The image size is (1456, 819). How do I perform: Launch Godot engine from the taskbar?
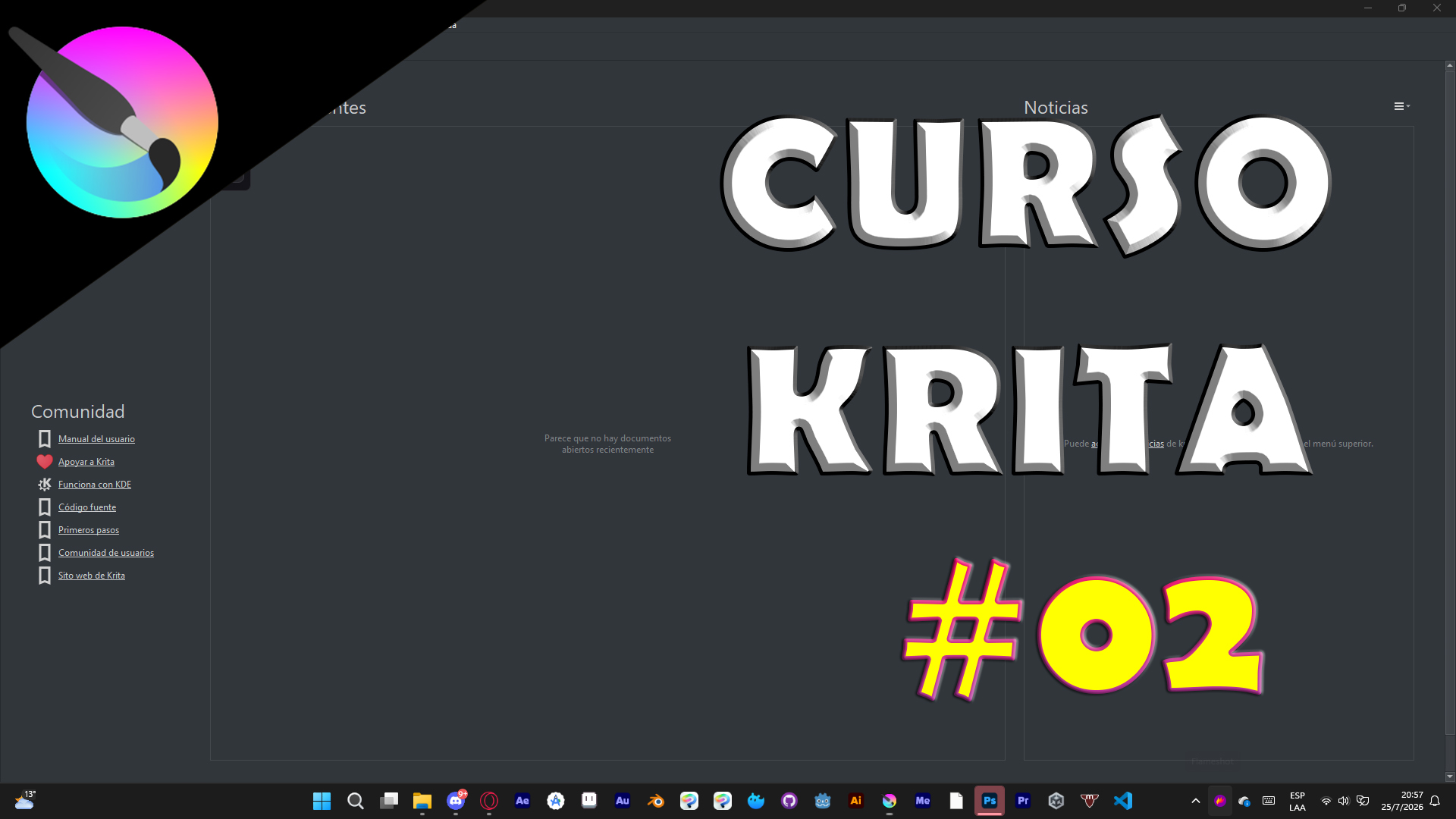(823, 801)
